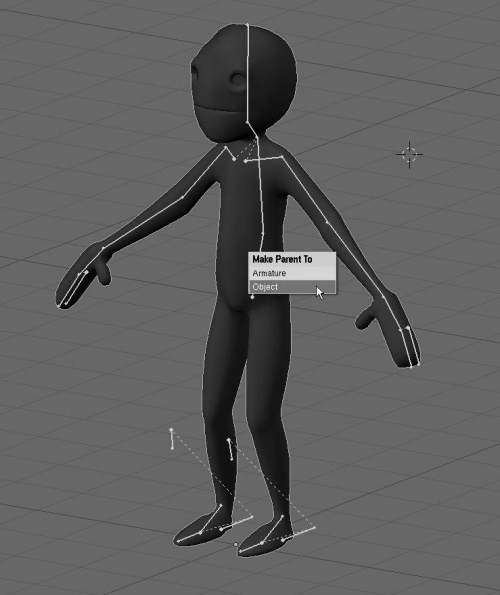Click the 3D cursor crosshair in viewport

(x=409, y=154)
